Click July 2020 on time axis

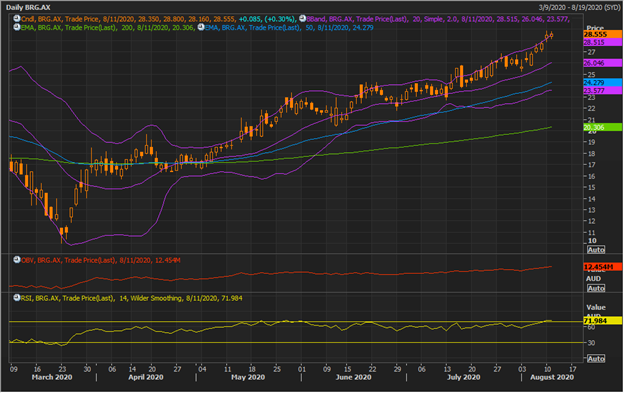coord(464,377)
